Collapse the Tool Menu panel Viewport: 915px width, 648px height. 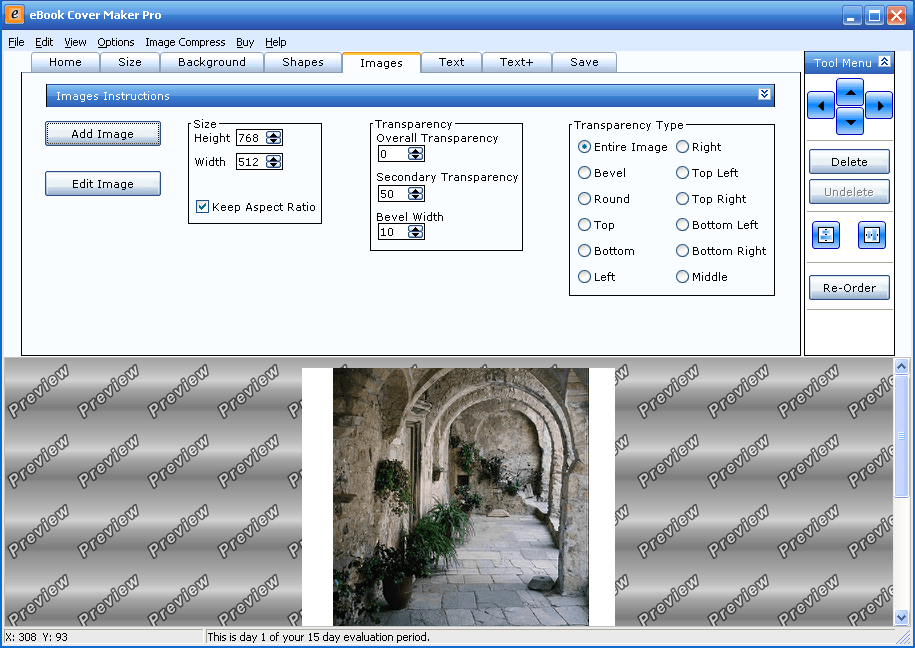click(883, 62)
